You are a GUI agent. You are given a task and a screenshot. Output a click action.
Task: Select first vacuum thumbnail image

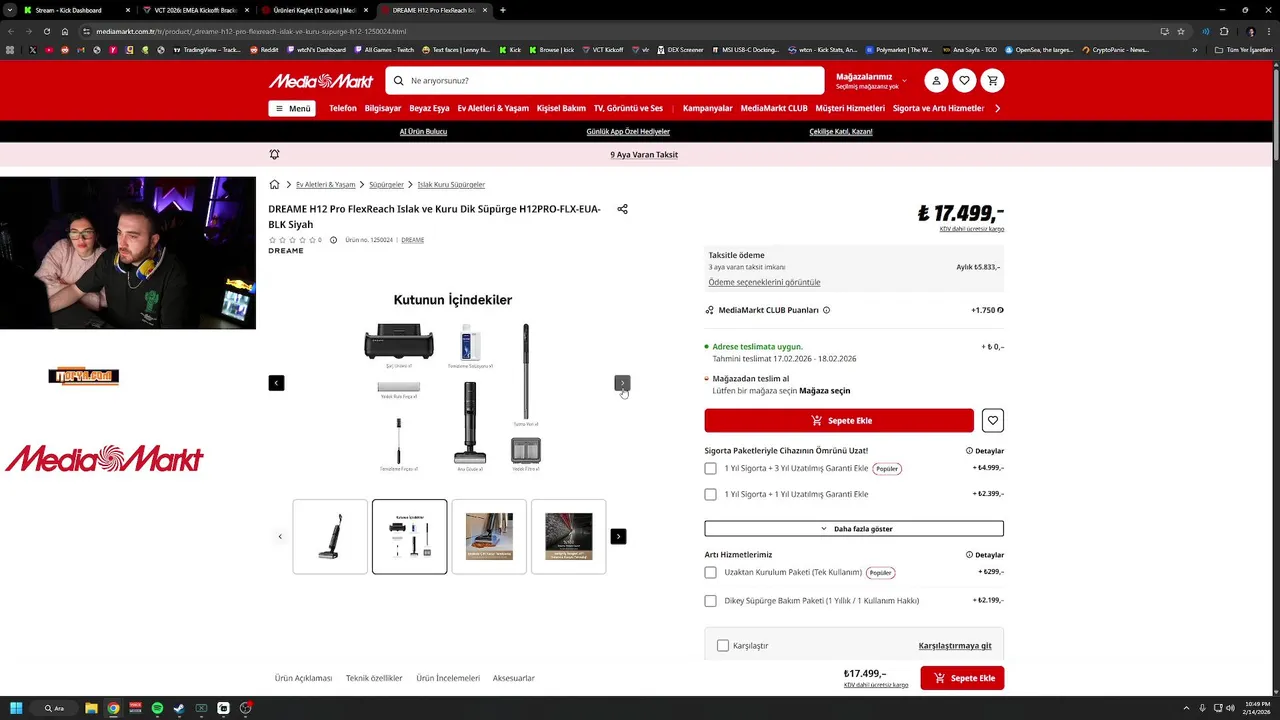[x=330, y=537]
